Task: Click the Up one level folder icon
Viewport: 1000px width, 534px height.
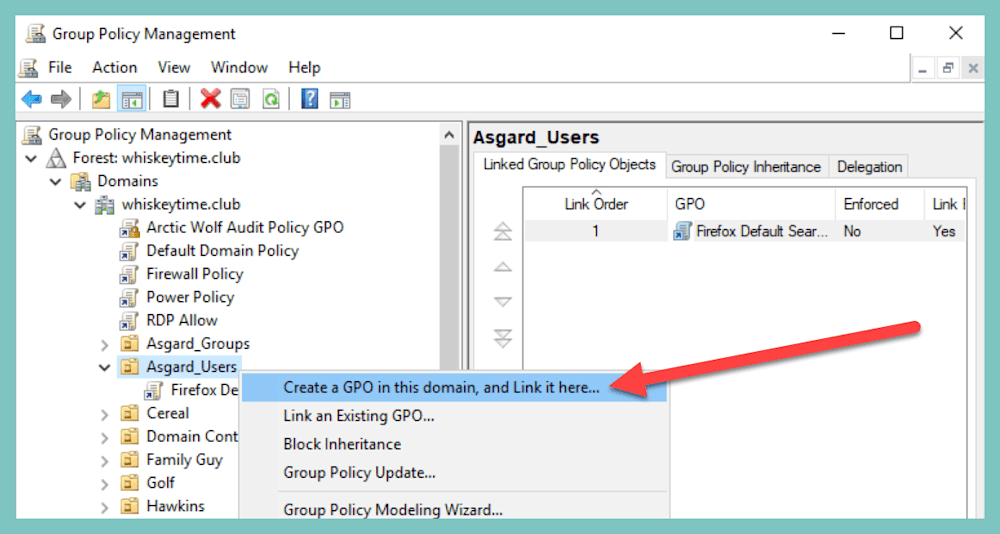Action: 101,99
